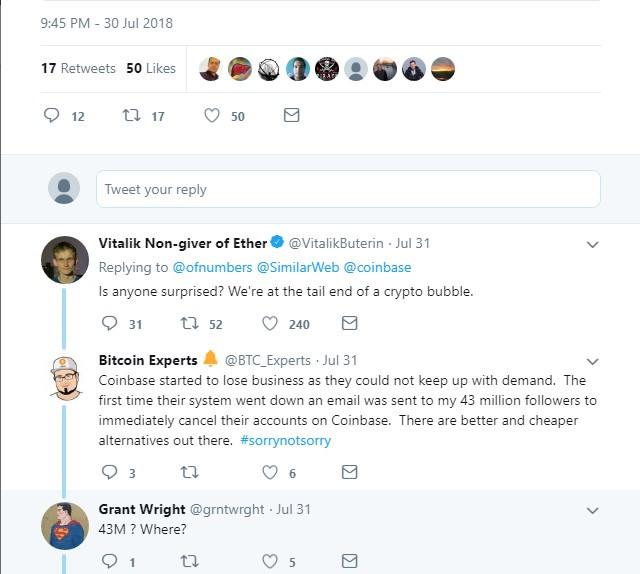Expand options for Grant Wright's tweet
Viewport: 640px width, 574px height.
coord(592,510)
